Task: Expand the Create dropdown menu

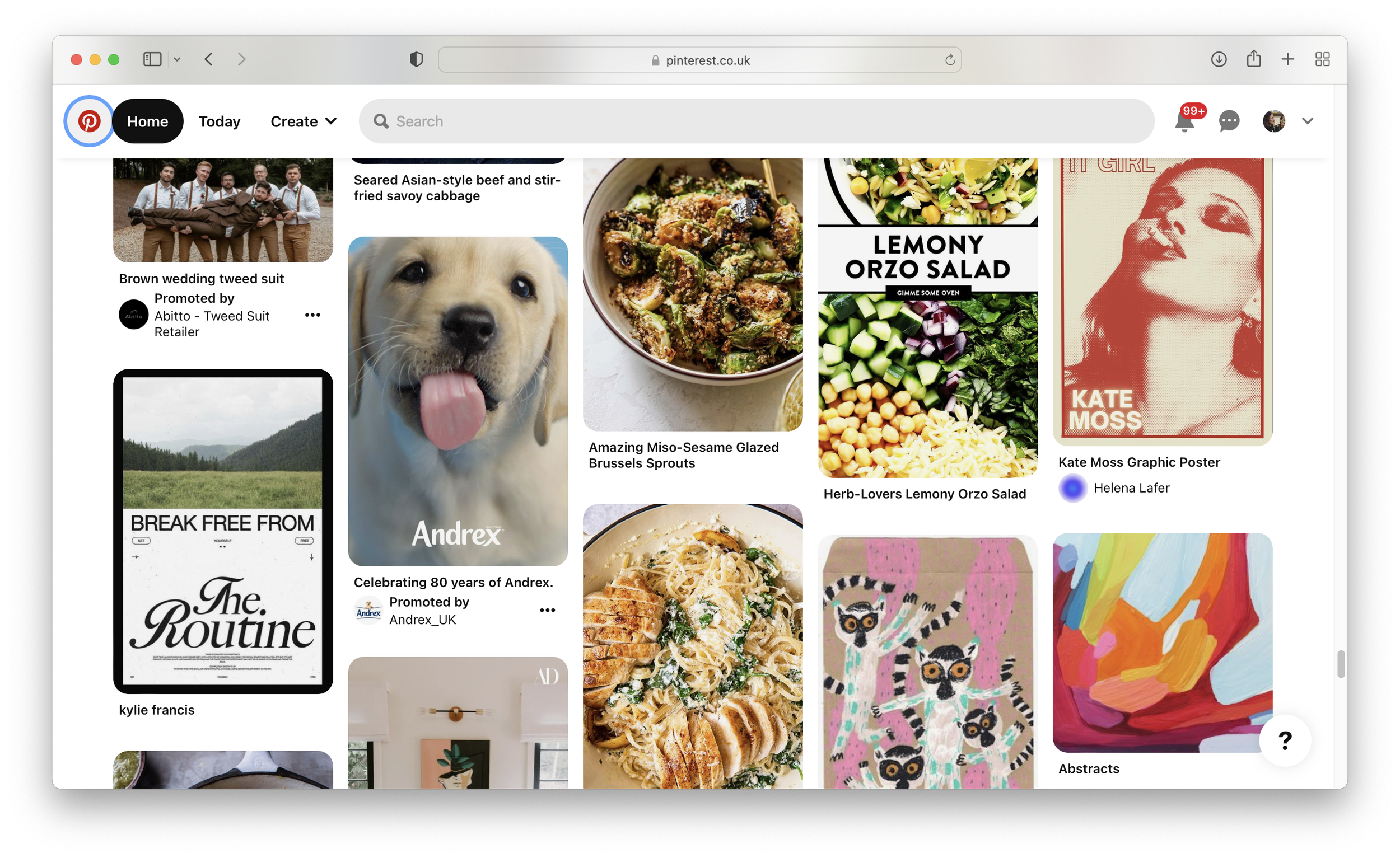Action: point(304,121)
